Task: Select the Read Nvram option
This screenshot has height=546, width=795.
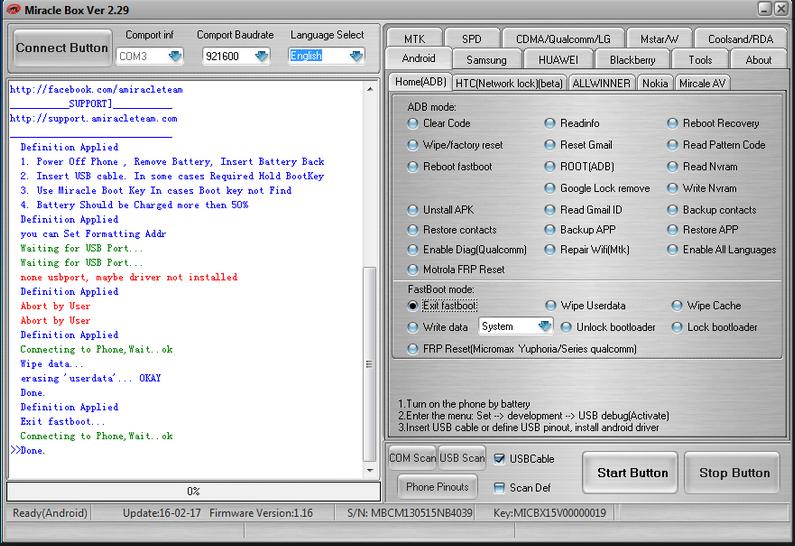Action: click(703, 166)
